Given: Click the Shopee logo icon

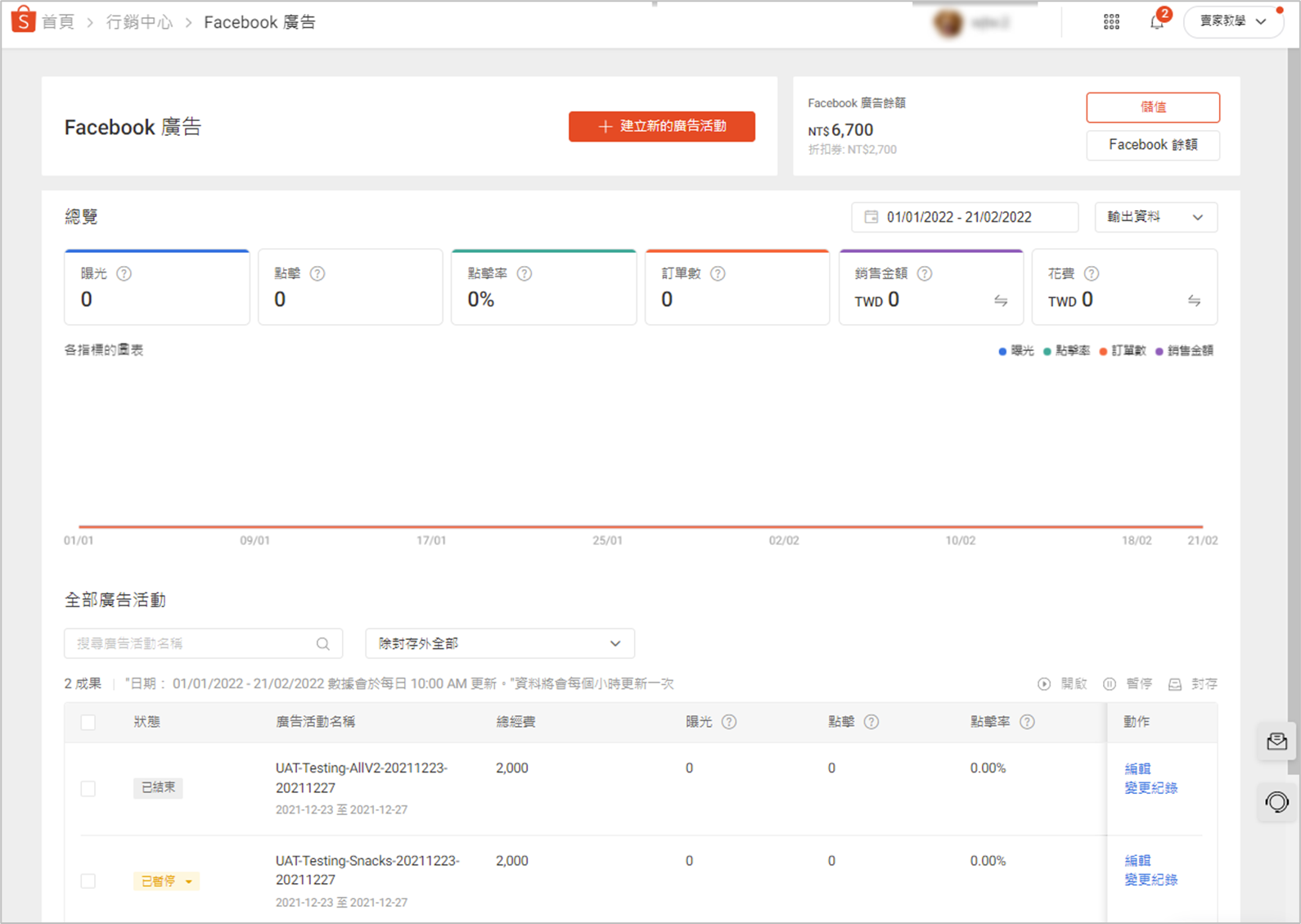Looking at the screenshot, I should tap(23, 20).
